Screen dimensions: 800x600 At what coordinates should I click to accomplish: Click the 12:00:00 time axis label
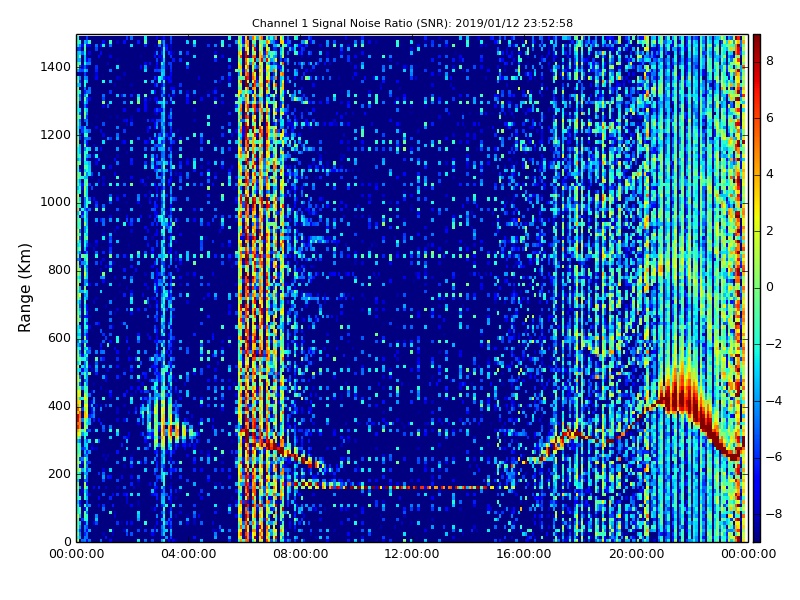pyautogui.click(x=412, y=554)
